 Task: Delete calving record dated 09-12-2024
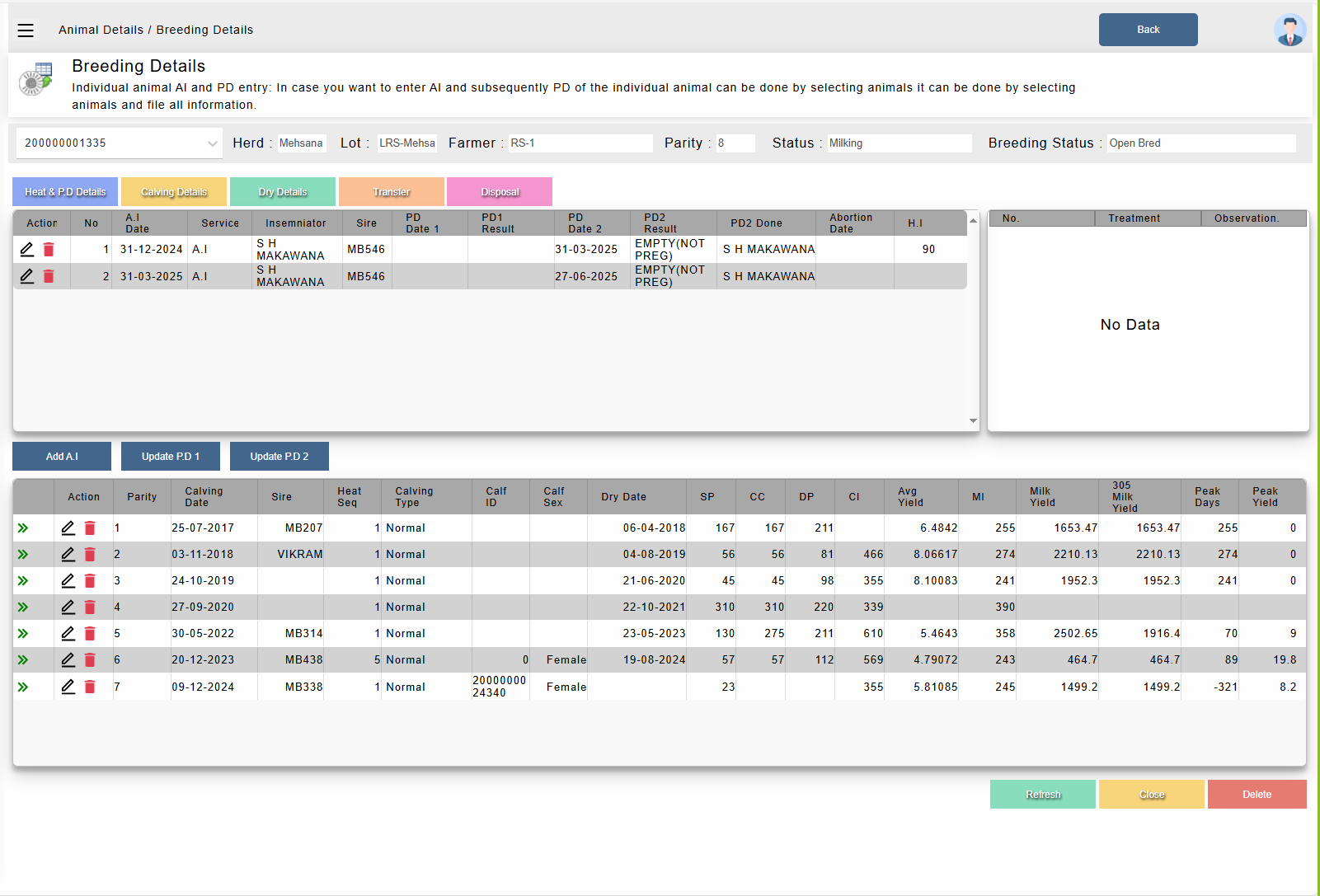pos(90,687)
